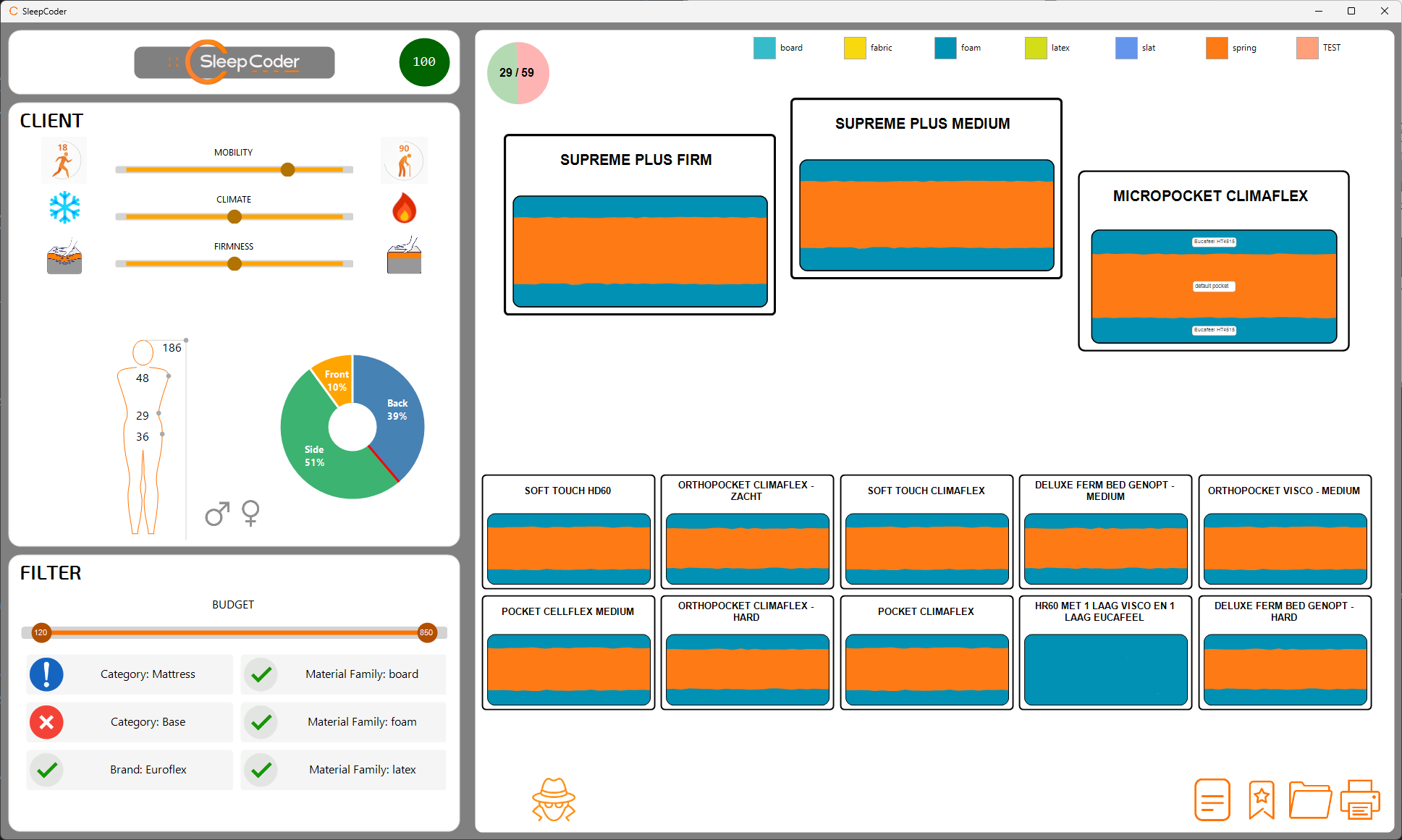1402x840 pixels.
Task: Toggle the Category: Mattress filter
Action: 46,674
